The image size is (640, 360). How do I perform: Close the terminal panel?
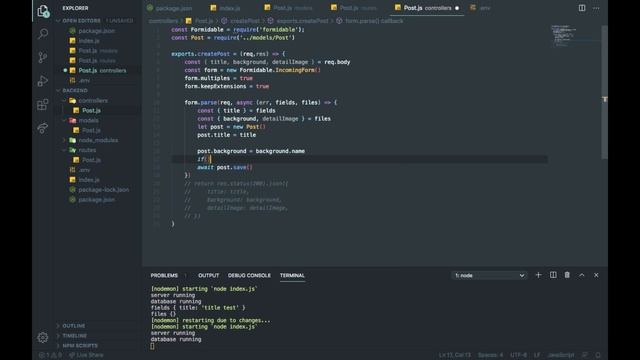[596, 275]
